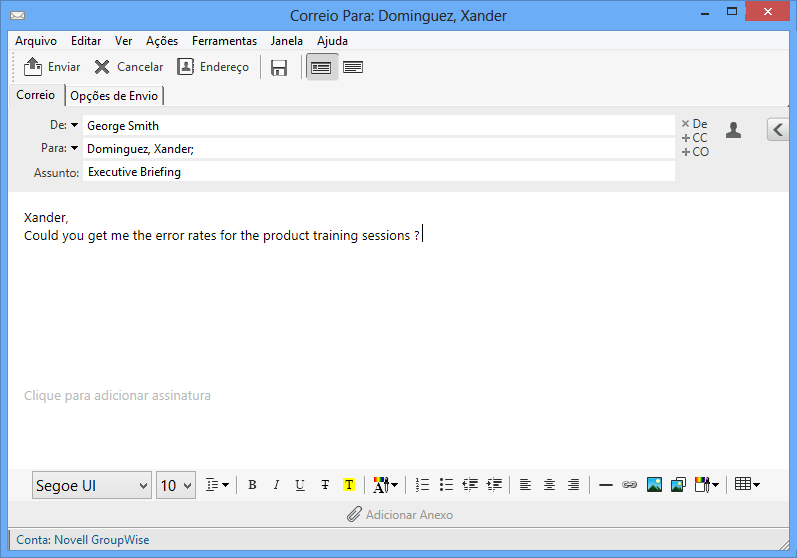
Task: Open the background color dropdown
Action: [x=707, y=485]
